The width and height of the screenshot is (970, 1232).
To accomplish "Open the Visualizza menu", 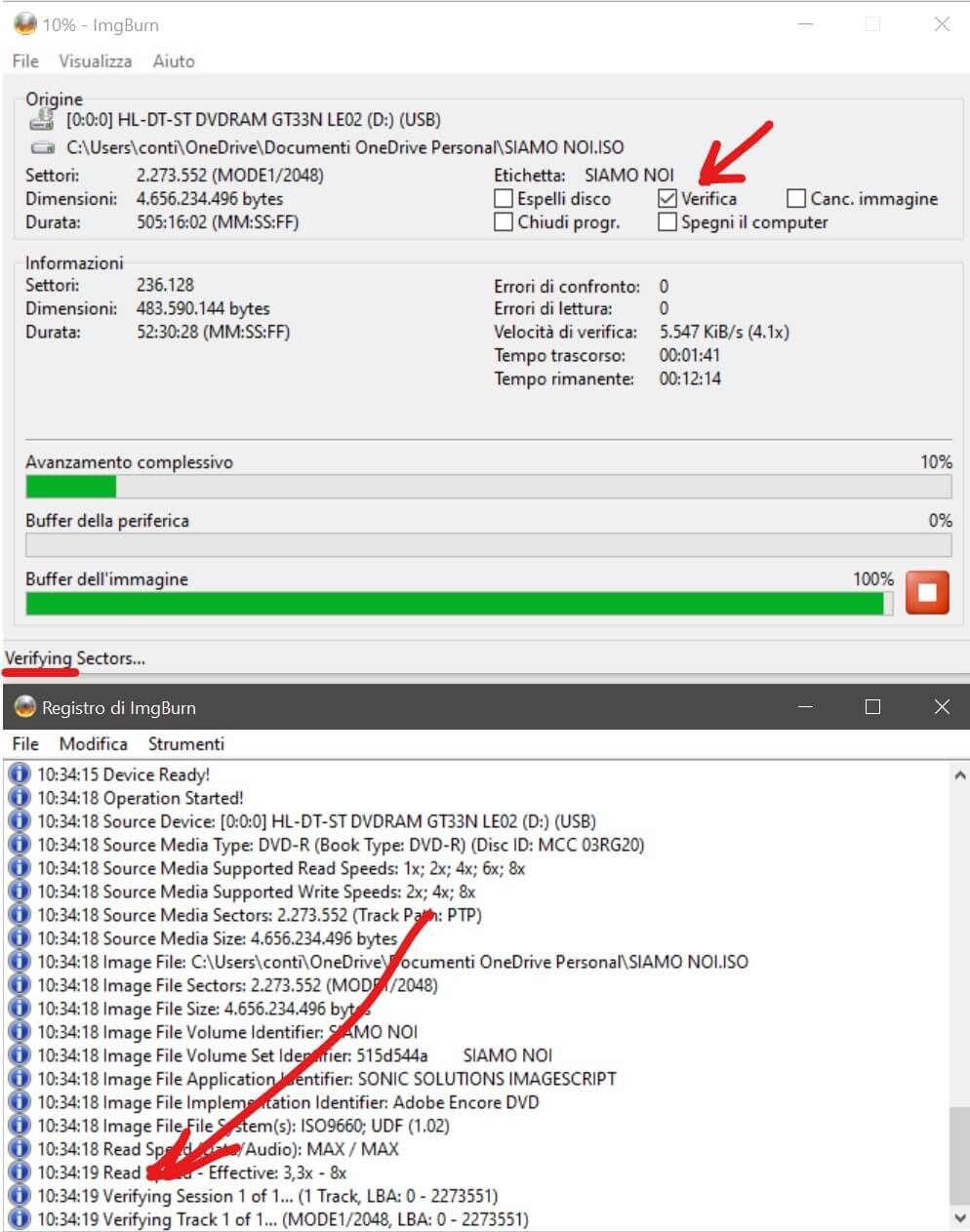I will (95, 60).
